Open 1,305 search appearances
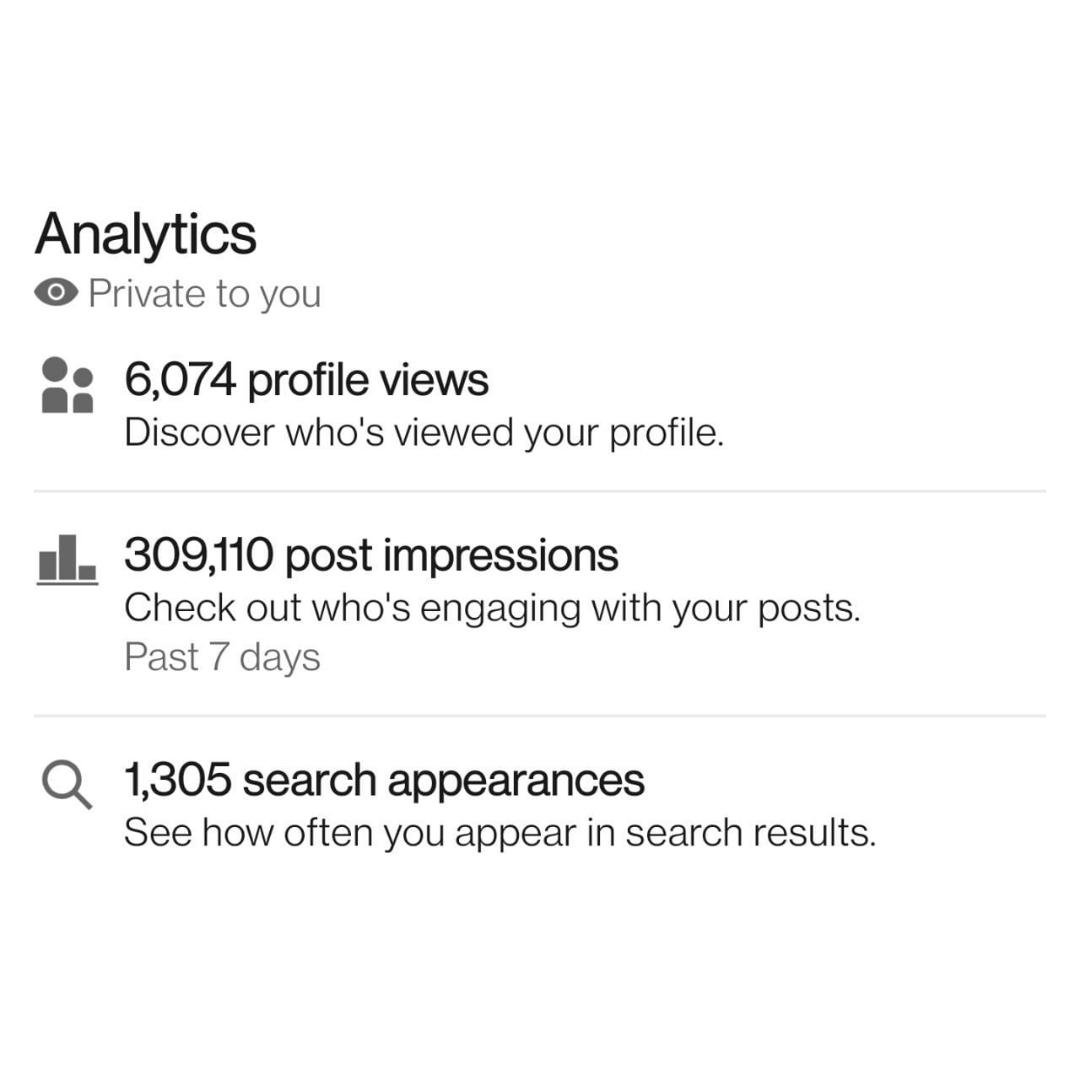This screenshot has width=1080, height=1080. point(384,780)
